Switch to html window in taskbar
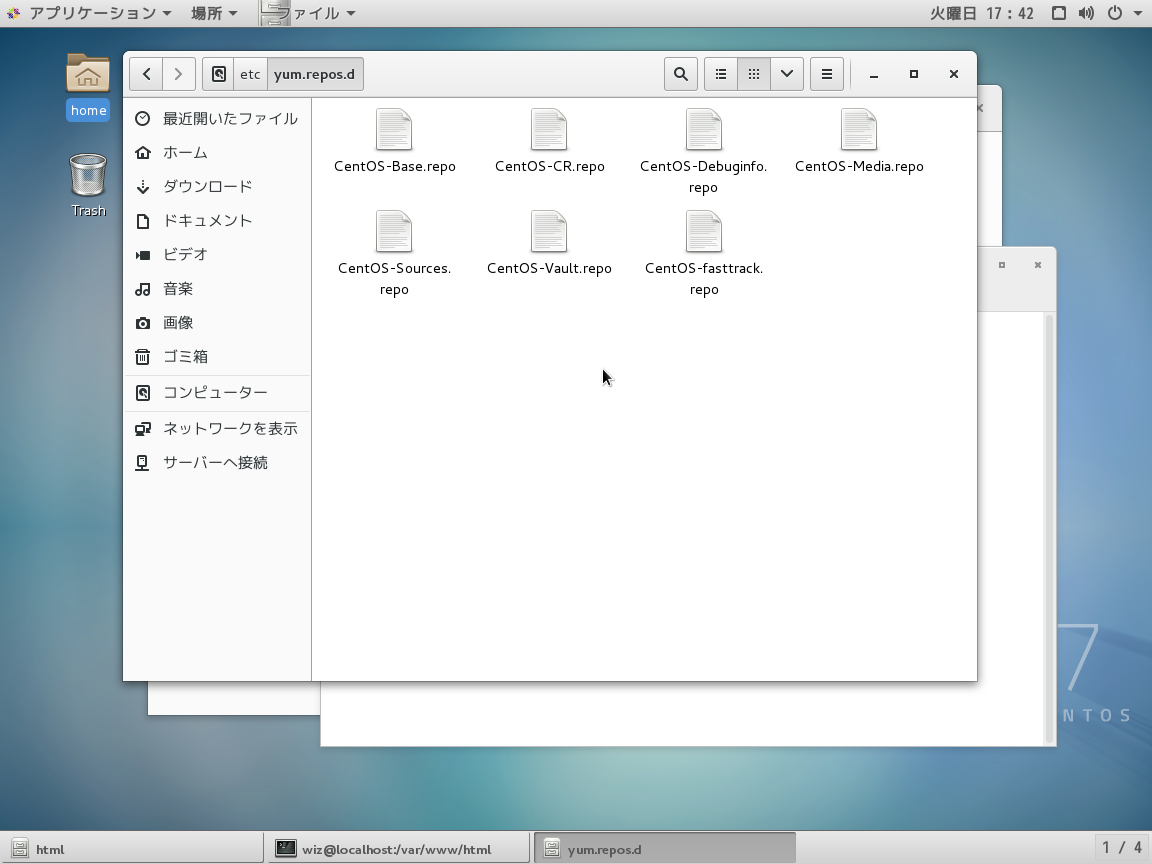Image resolution: width=1152 pixels, height=864 pixels. [132, 849]
